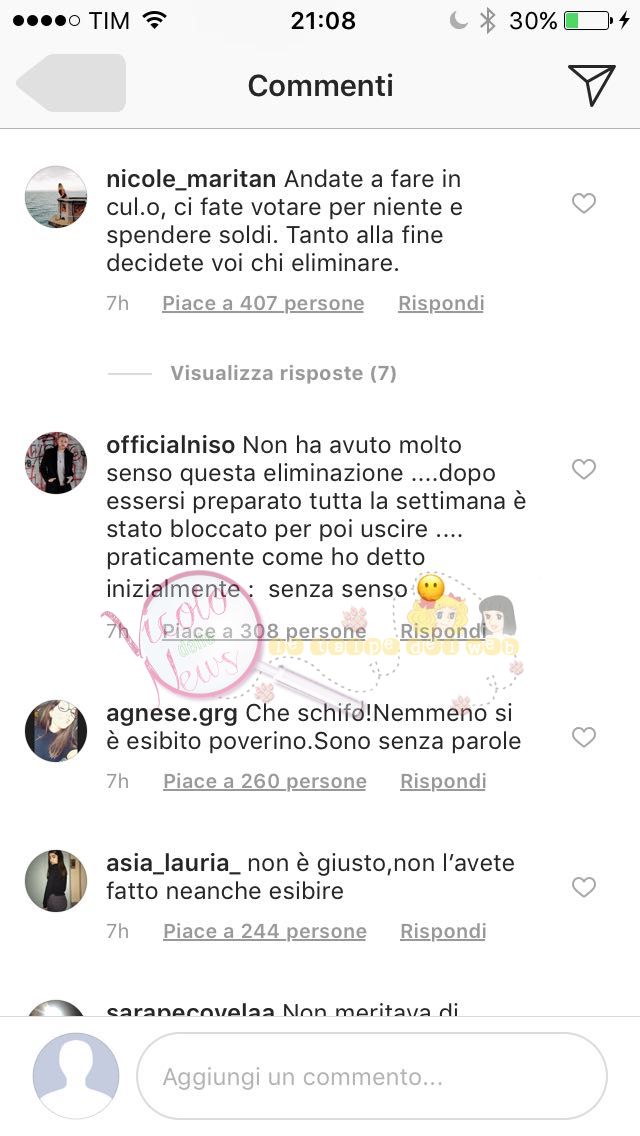
Task: Tap the paper plane send icon
Action: point(591,85)
